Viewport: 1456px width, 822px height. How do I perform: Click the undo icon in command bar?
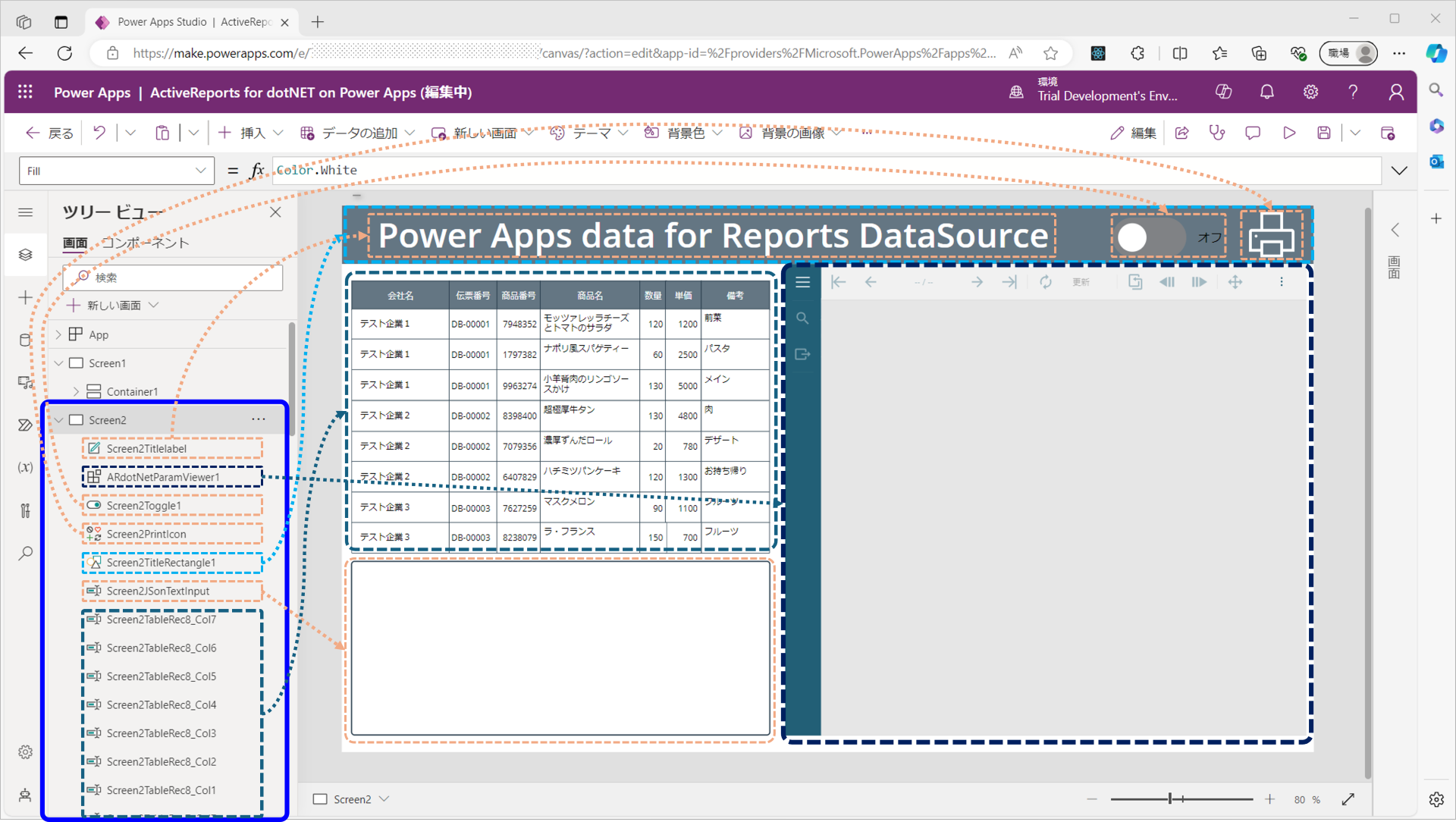coord(99,133)
